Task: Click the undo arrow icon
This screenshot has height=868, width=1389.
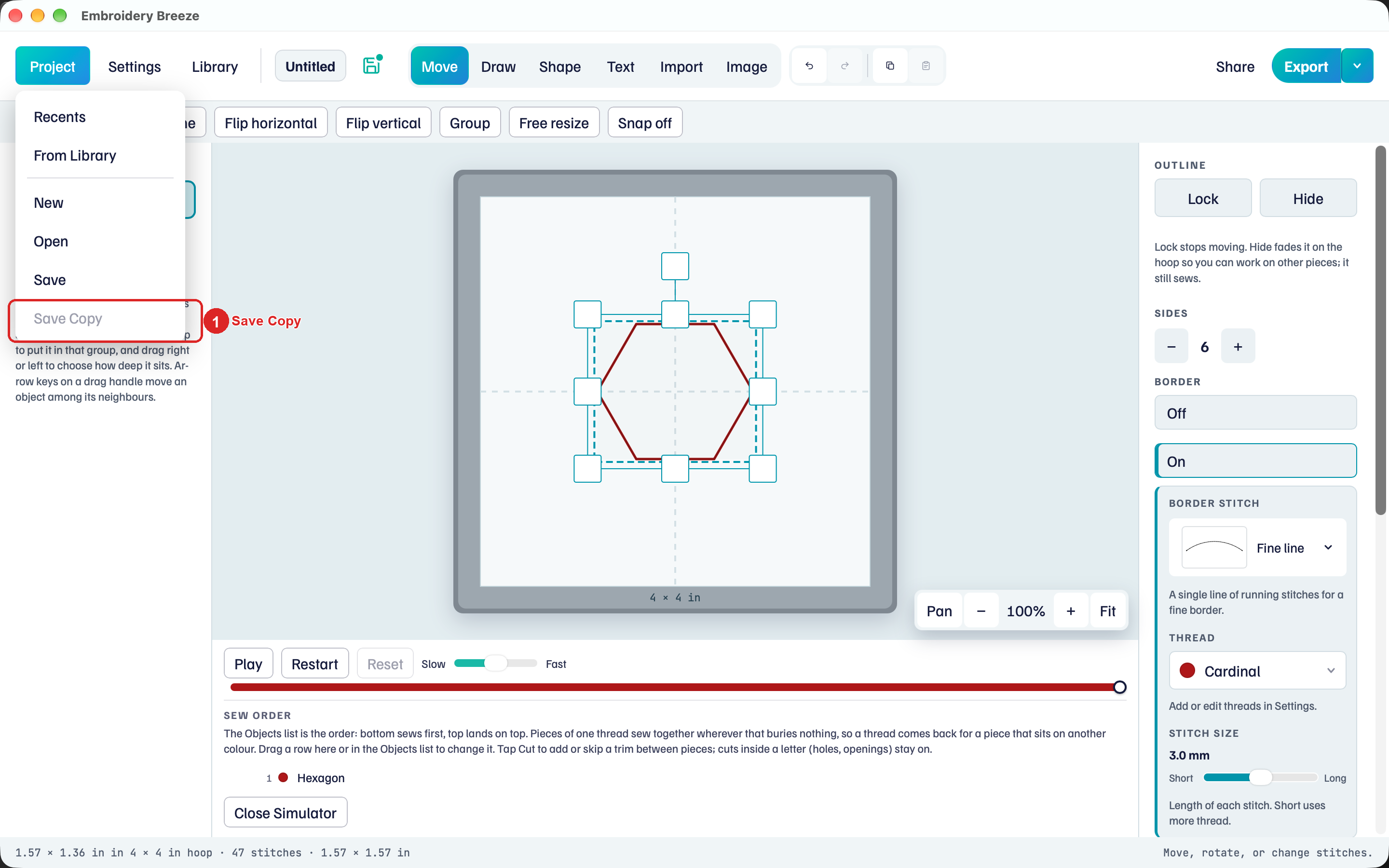Action: point(809,66)
